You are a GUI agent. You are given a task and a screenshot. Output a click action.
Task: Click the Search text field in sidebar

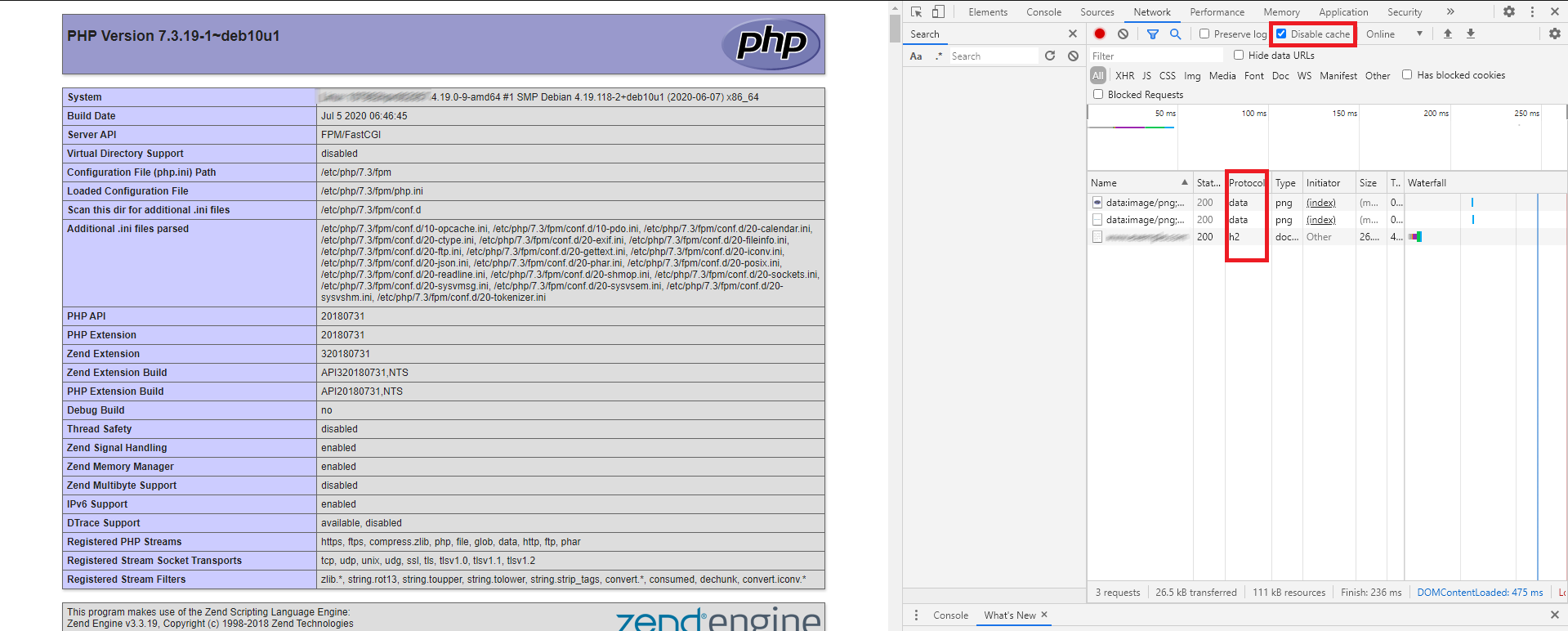[x=993, y=56]
